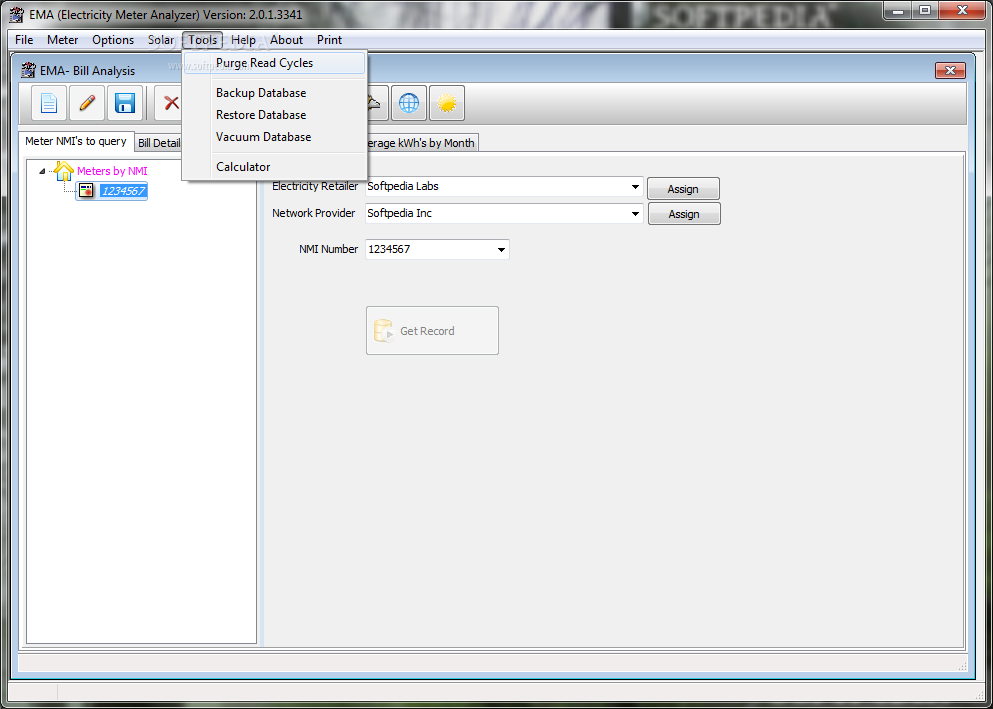Choose Purge Read Cycles from Tools menu
Screen dimensions: 993x709
(274, 63)
